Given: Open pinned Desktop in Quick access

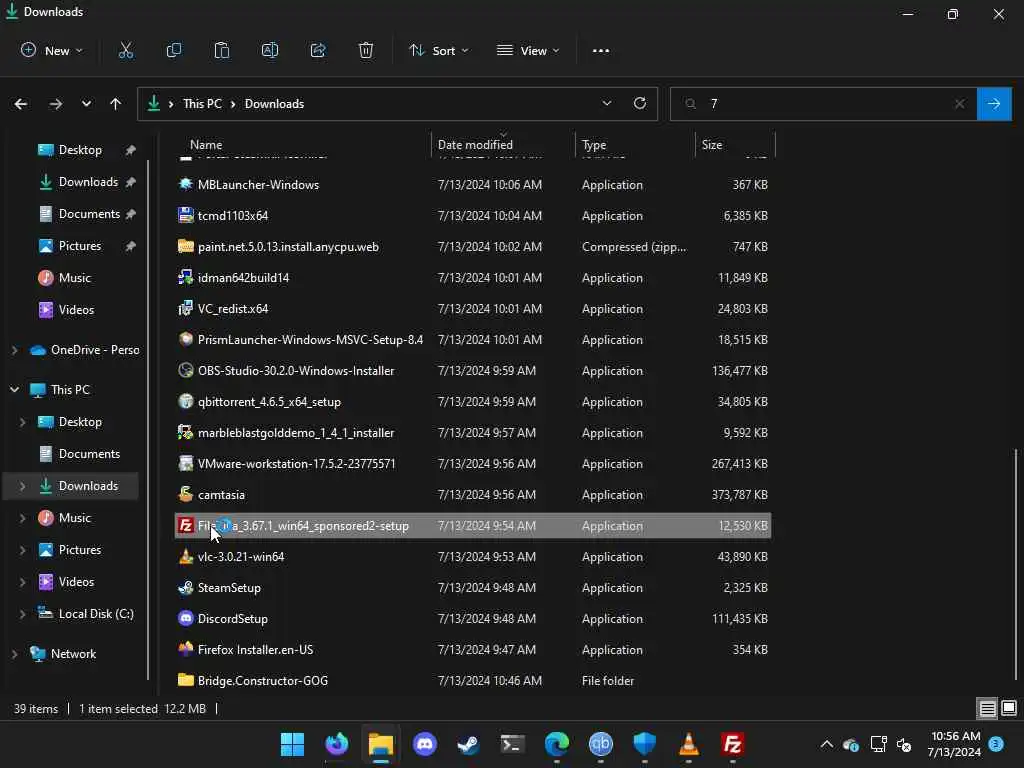Looking at the screenshot, I should point(80,150).
